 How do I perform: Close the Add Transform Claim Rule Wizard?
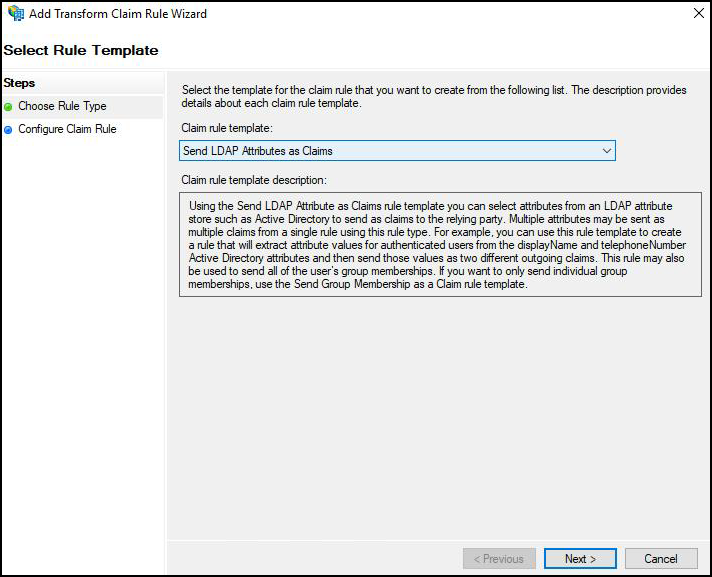(697, 14)
